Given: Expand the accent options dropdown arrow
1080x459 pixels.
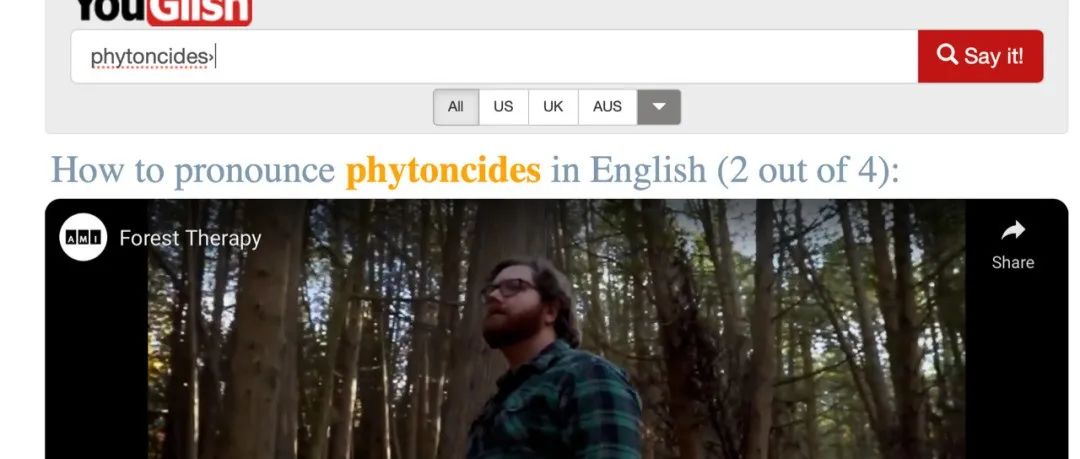Looking at the screenshot, I should (659, 107).
